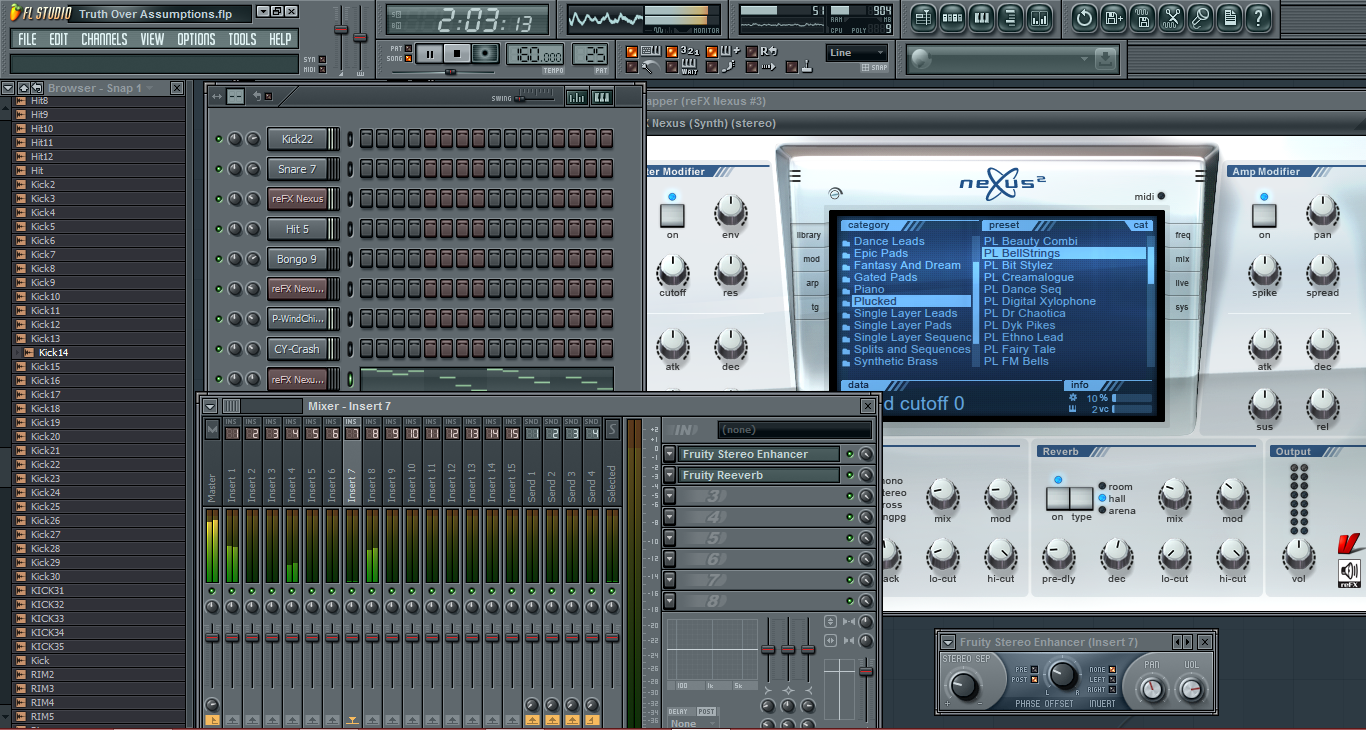Open the mixer IN (none) input selector

point(794,429)
